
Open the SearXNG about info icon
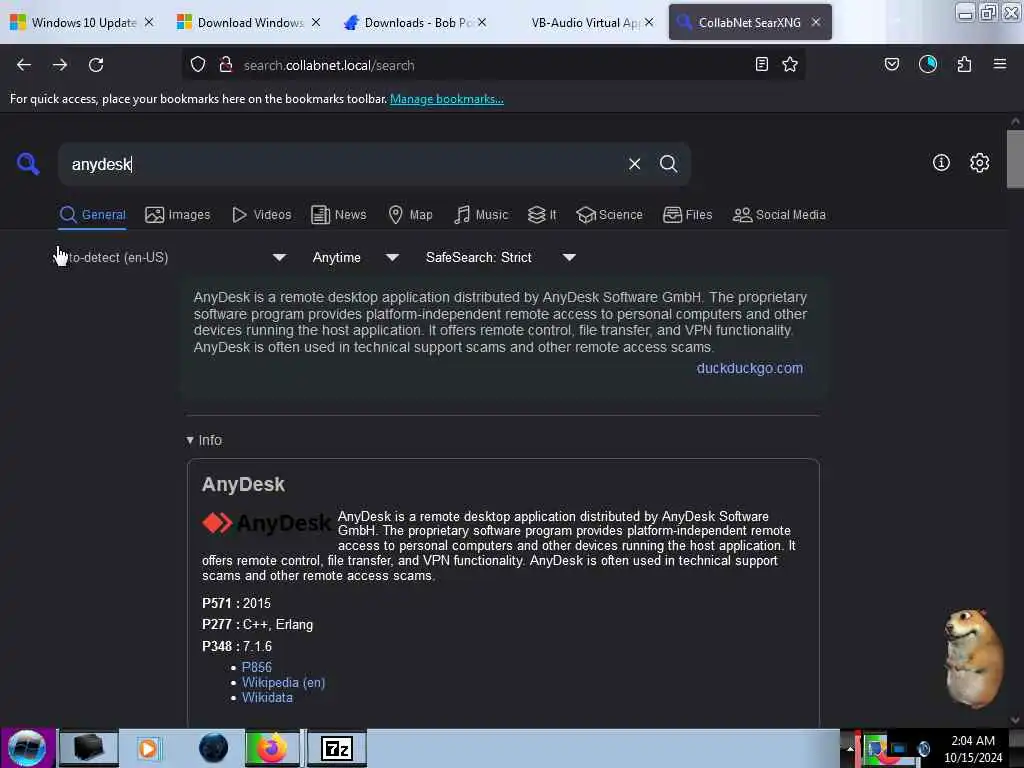coord(941,163)
